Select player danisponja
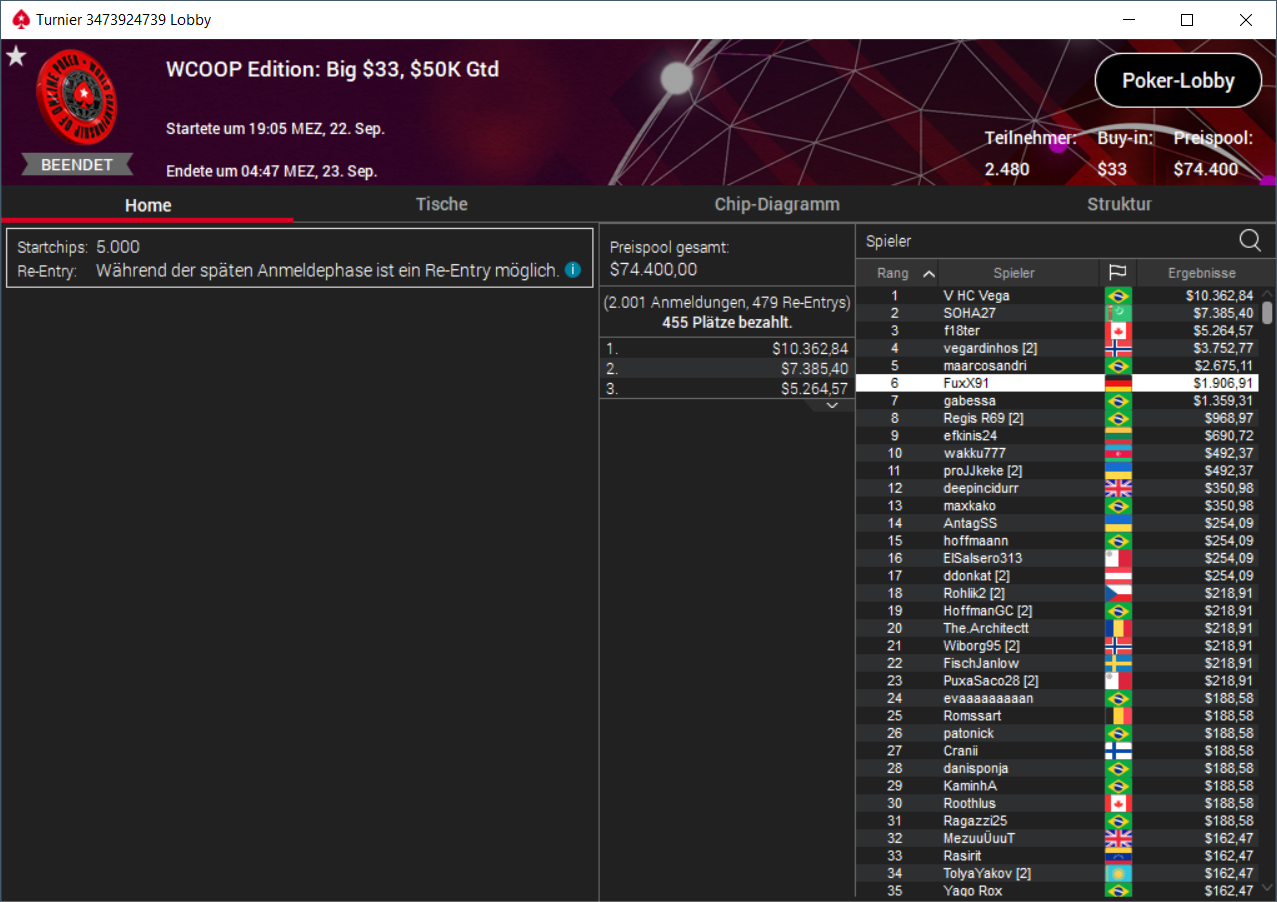Screen dimensions: 1277x902 coord(976,768)
